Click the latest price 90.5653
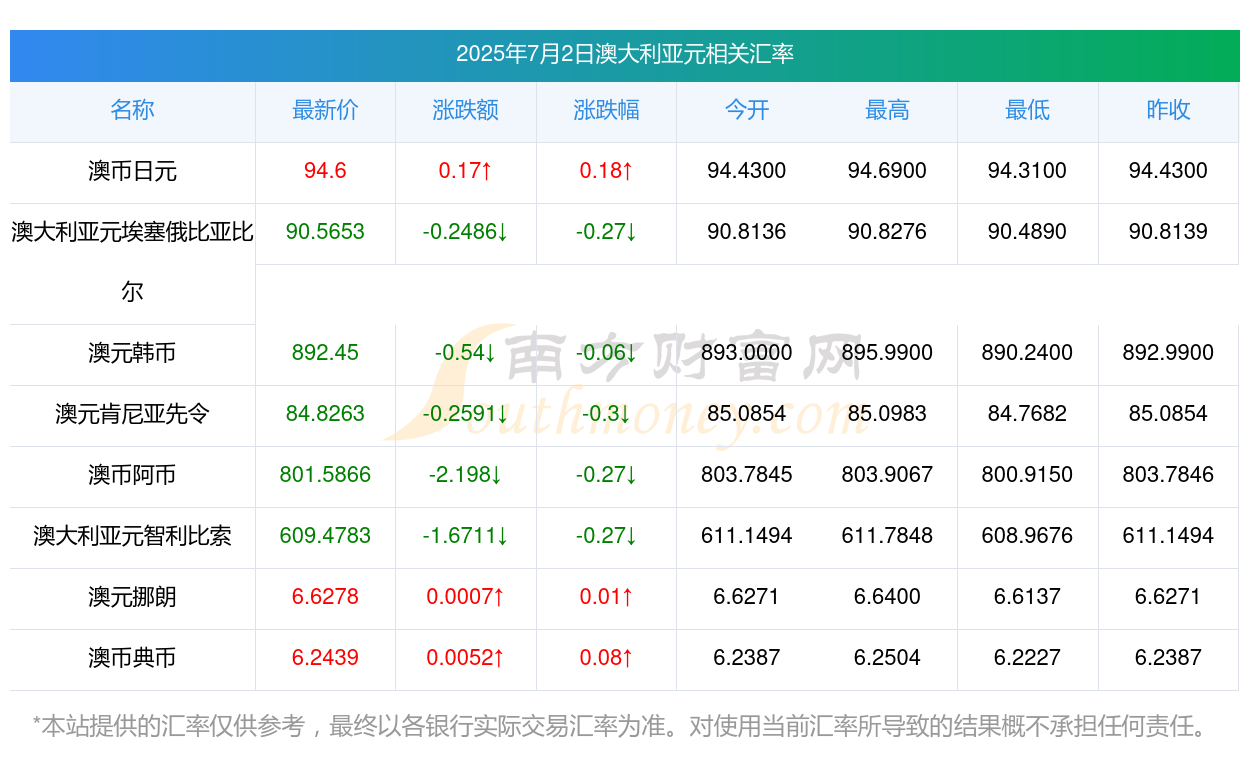Image resolution: width=1250 pixels, height=757 pixels. point(325,232)
